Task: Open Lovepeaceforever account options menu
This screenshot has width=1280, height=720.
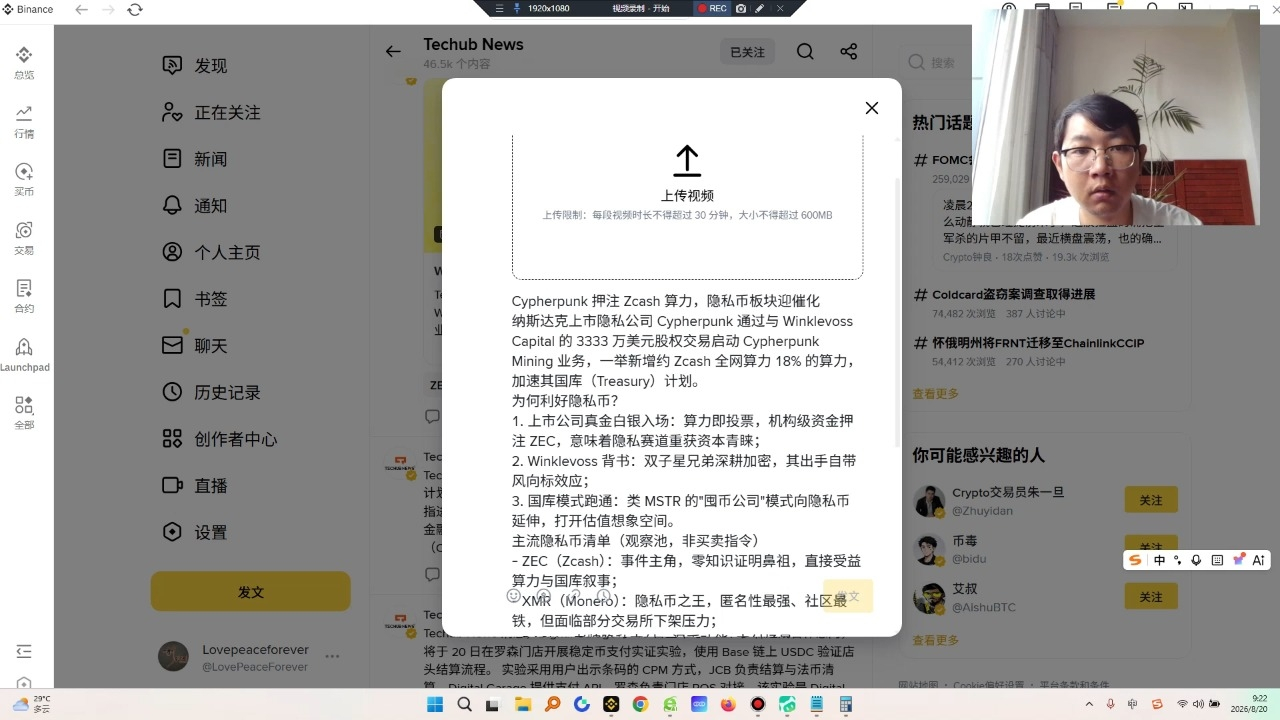Action: [332, 657]
